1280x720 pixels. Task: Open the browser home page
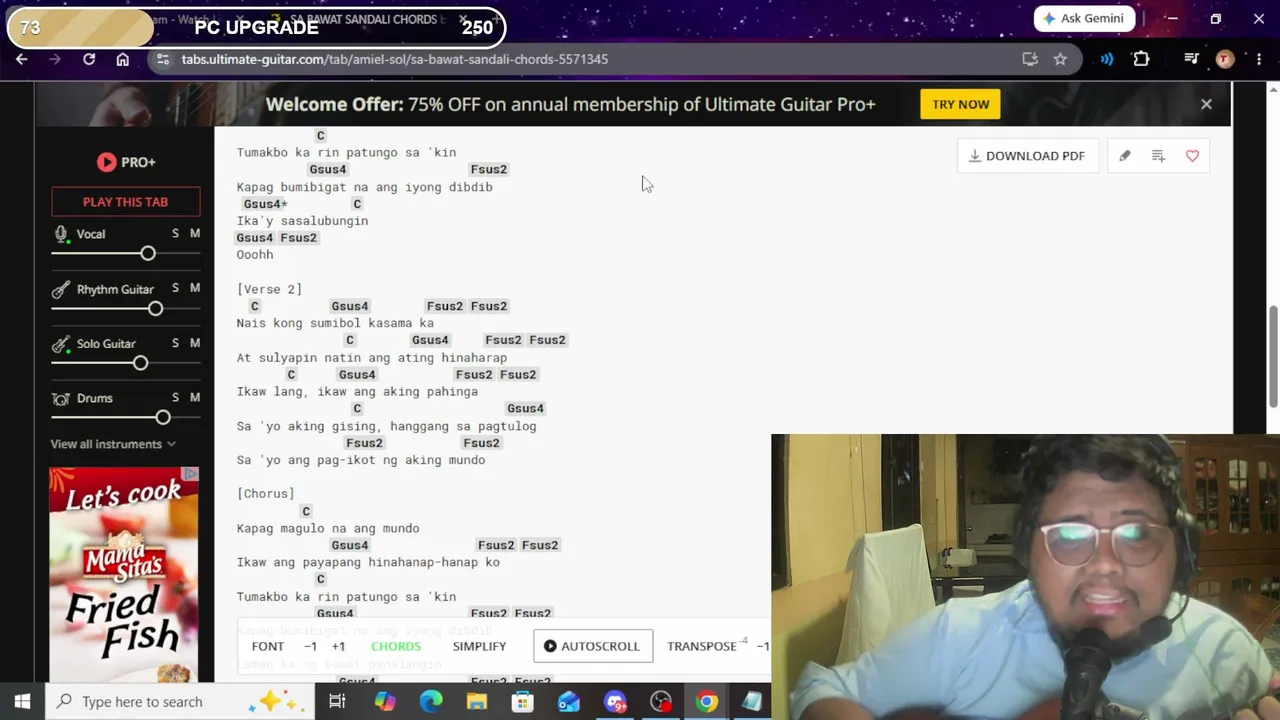[123, 59]
